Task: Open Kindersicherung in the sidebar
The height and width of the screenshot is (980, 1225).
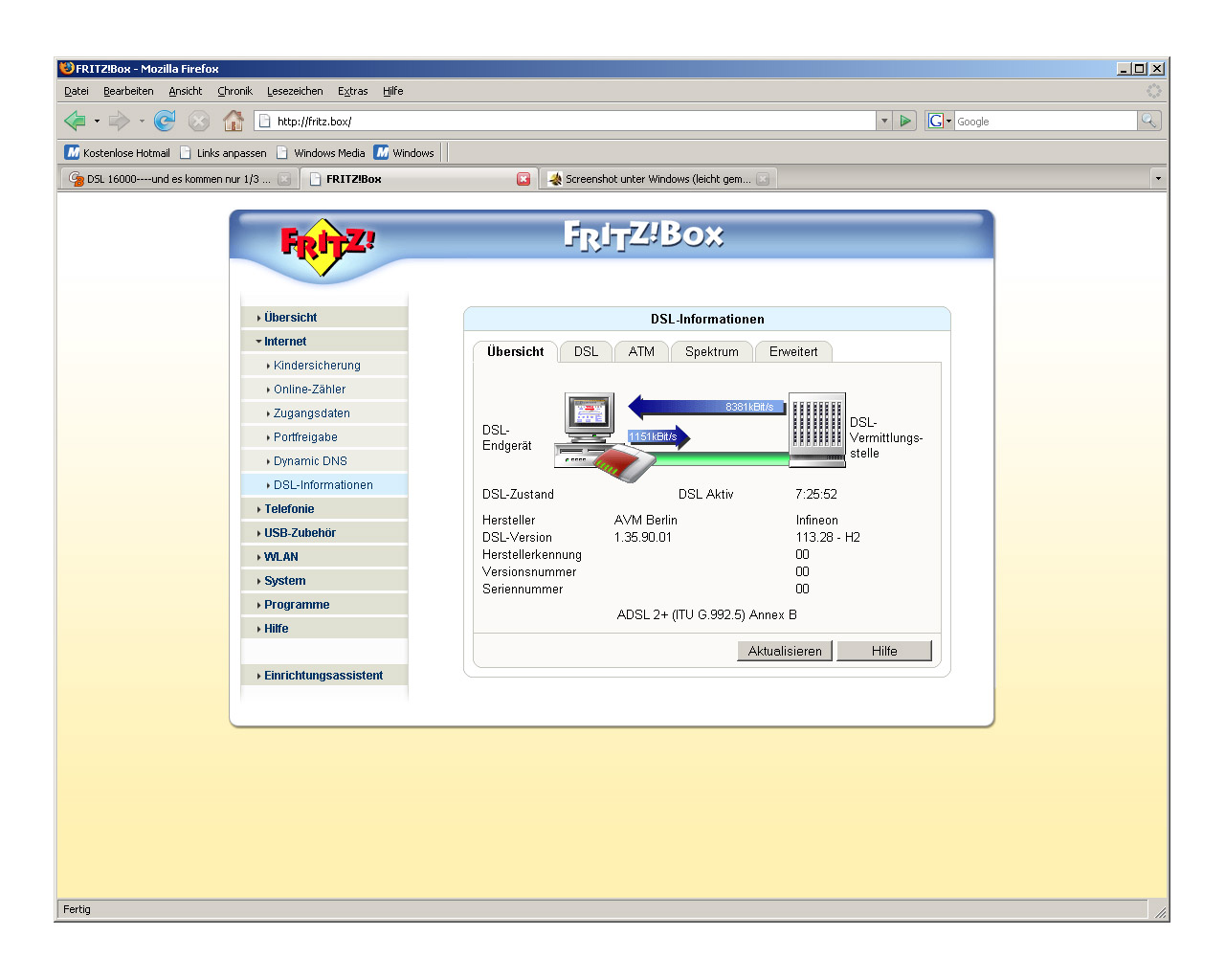Action: click(324, 366)
